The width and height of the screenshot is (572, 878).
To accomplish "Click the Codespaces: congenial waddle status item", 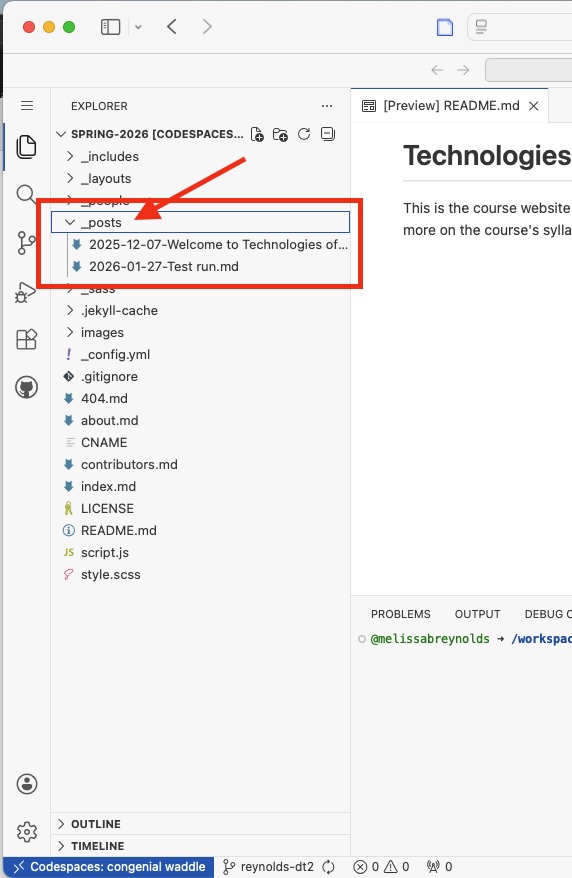I will click(109, 867).
